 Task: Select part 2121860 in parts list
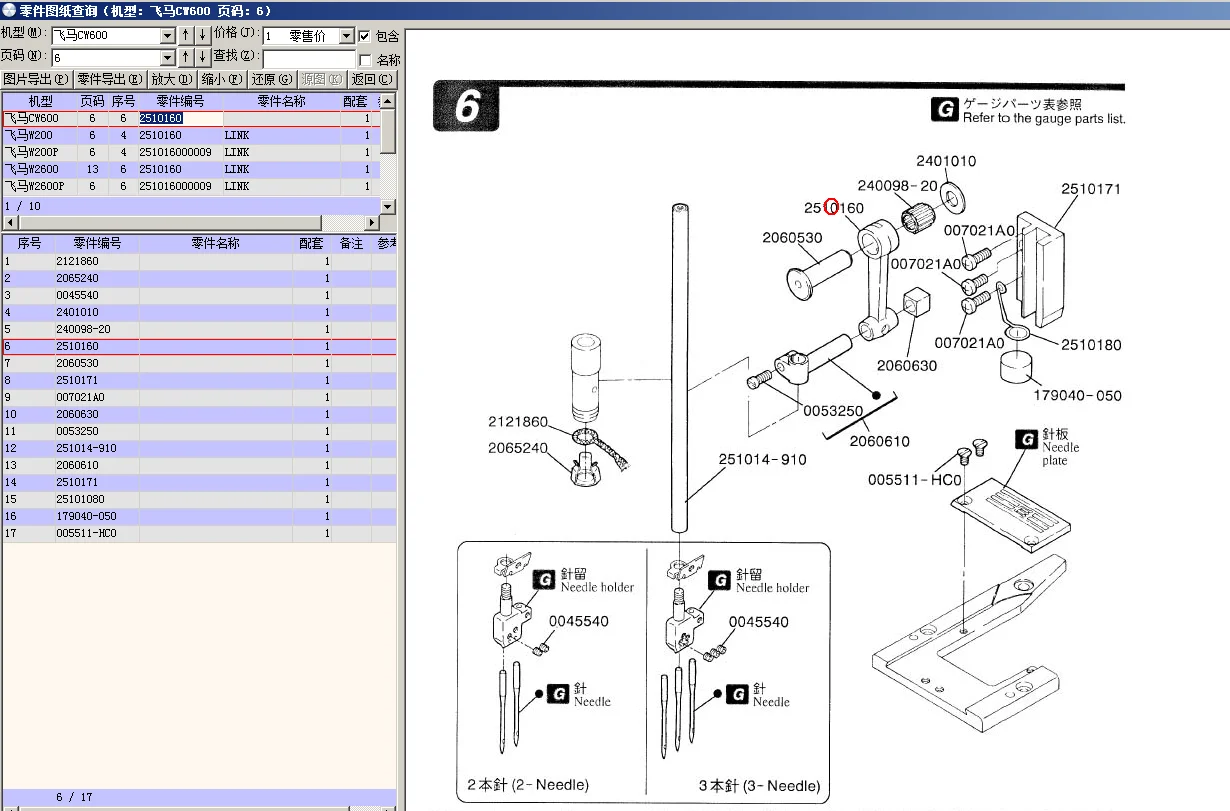[x=199, y=261]
